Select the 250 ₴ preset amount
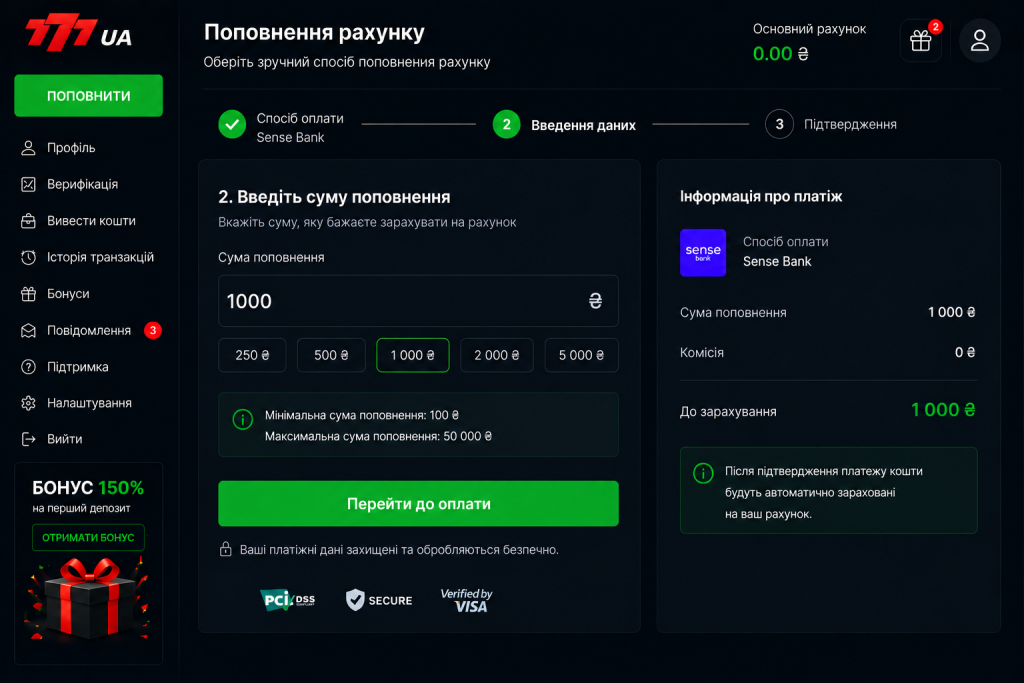This screenshot has width=1024, height=683. point(252,355)
